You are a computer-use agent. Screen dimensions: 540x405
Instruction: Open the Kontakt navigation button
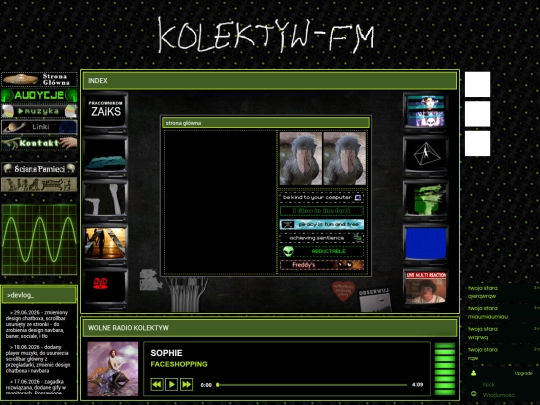click(x=39, y=143)
